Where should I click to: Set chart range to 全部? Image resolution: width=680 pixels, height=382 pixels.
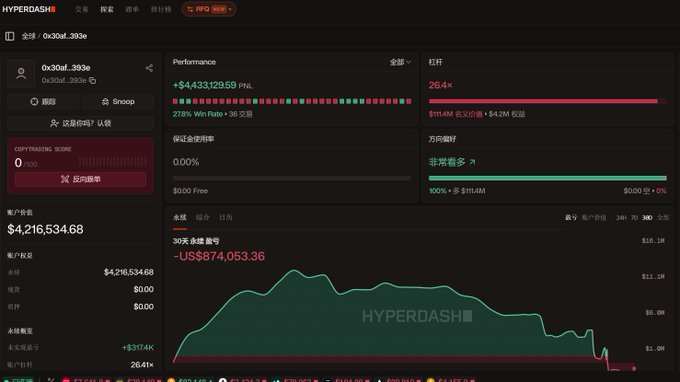coord(663,217)
